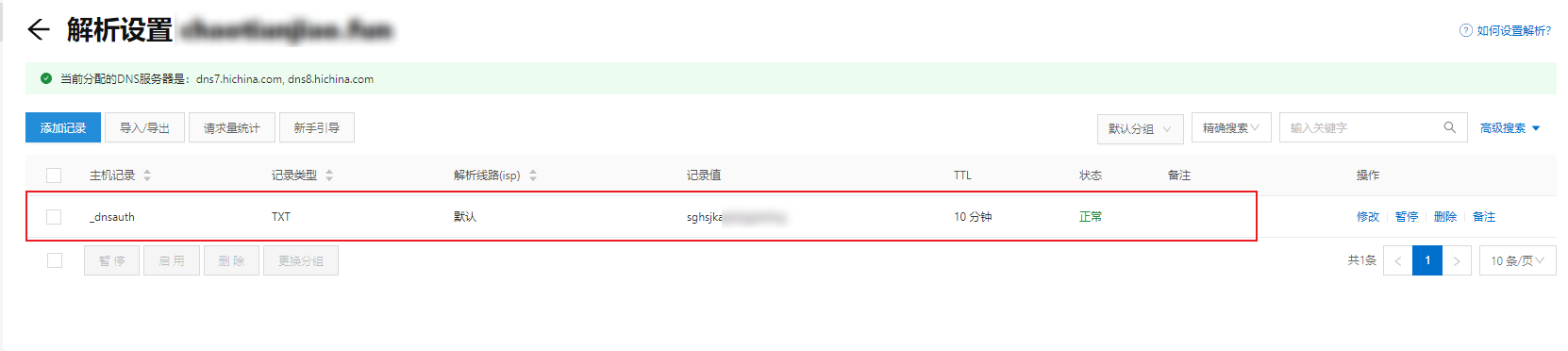Open the 精确搜索 search mode dropdown
1568x351 pixels.
1231,127
